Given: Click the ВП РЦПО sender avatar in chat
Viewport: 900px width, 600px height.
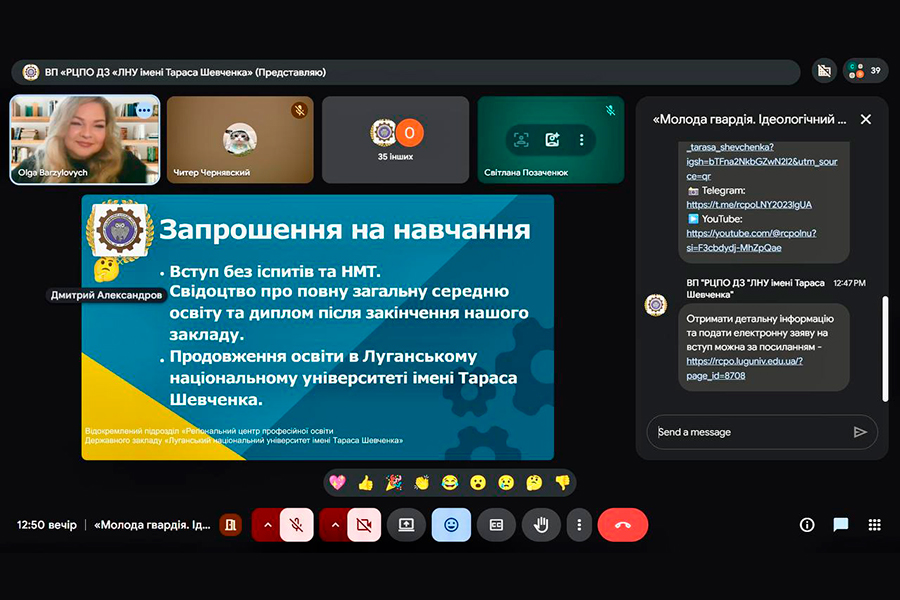Looking at the screenshot, I should (x=655, y=305).
